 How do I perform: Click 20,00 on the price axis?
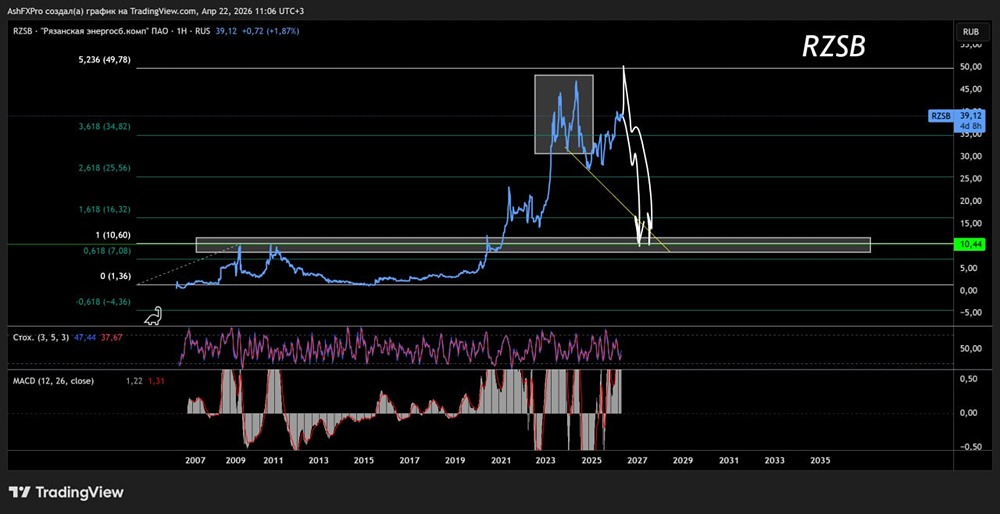click(x=972, y=201)
